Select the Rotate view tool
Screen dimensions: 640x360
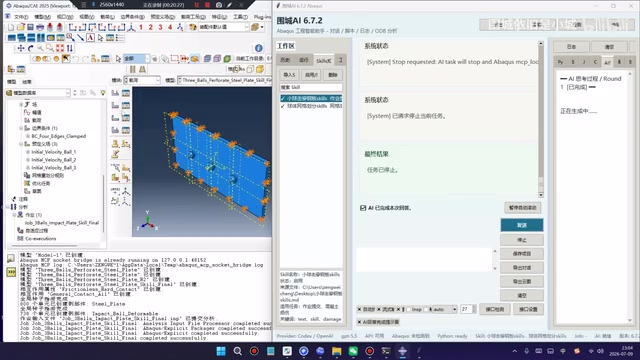coord(31,48)
